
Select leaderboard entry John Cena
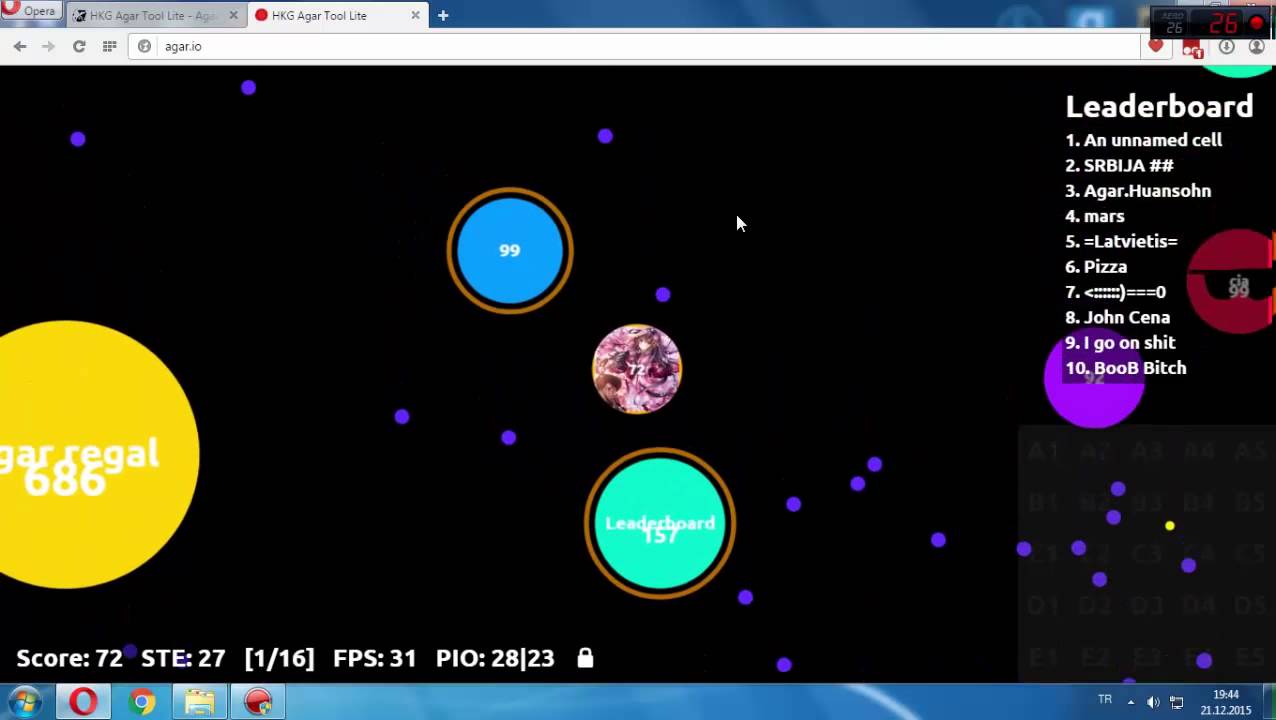(x=1117, y=317)
